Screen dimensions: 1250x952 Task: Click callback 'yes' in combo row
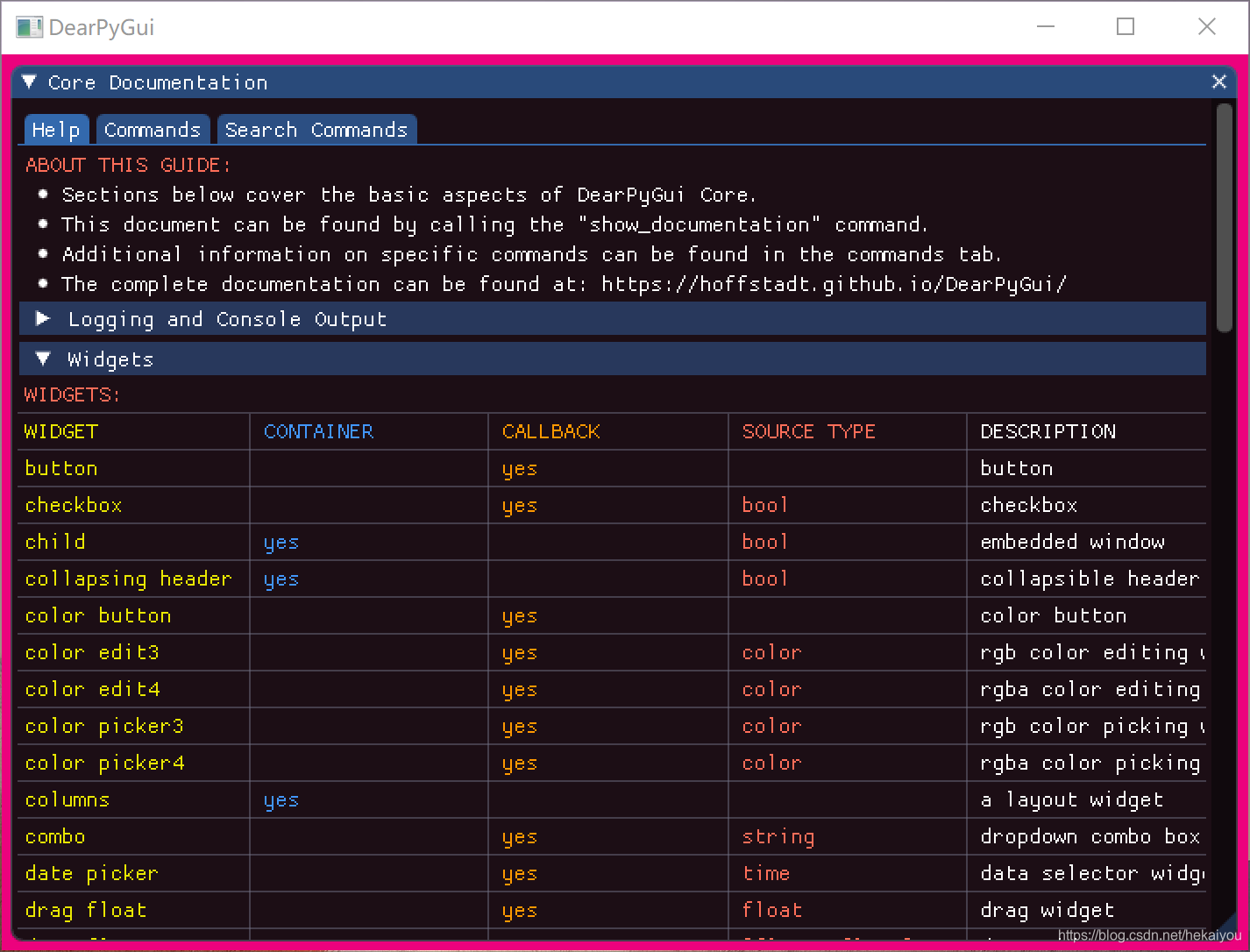tap(520, 837)
